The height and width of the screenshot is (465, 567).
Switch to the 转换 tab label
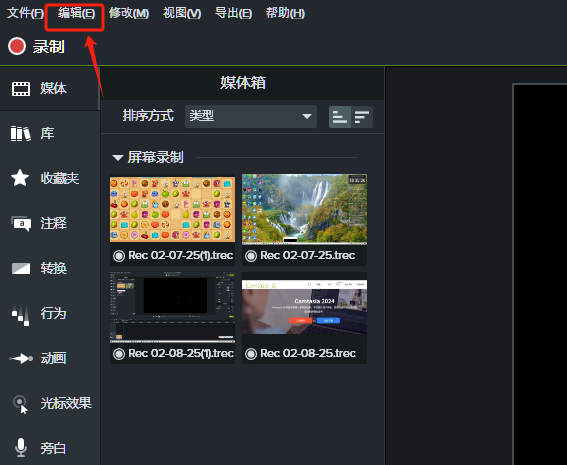(x=54, y=268)
